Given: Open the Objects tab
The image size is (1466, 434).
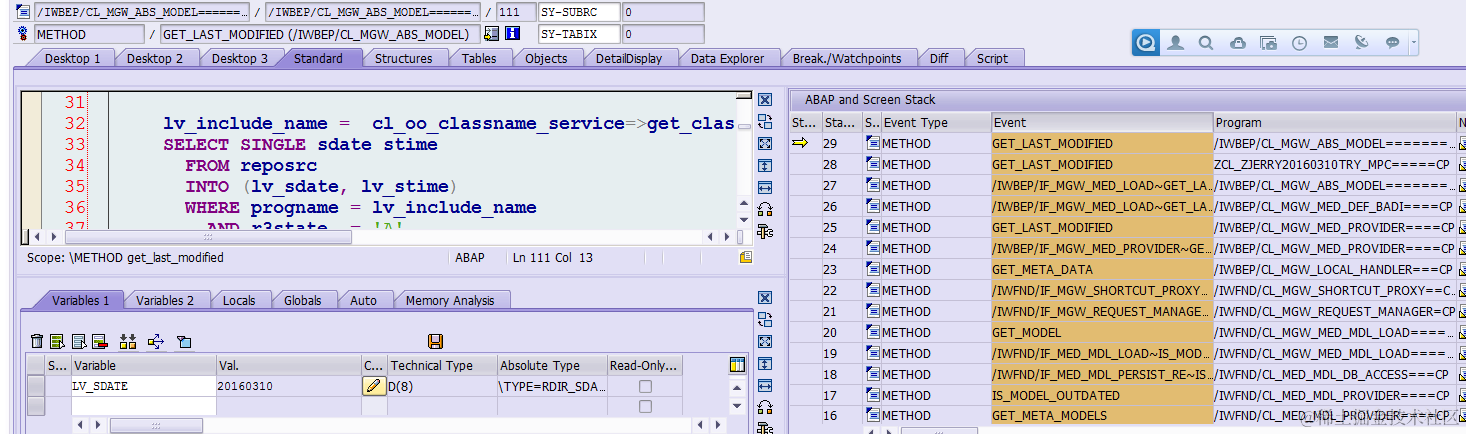Looking at the screenshot, I should (x=546, y=58).
